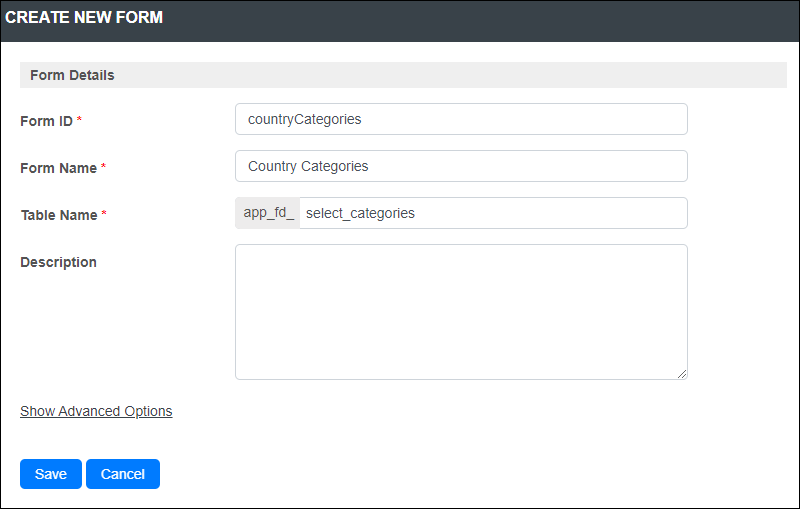Click the Description label text
This screenshot has width=800, height=509.
59,262
